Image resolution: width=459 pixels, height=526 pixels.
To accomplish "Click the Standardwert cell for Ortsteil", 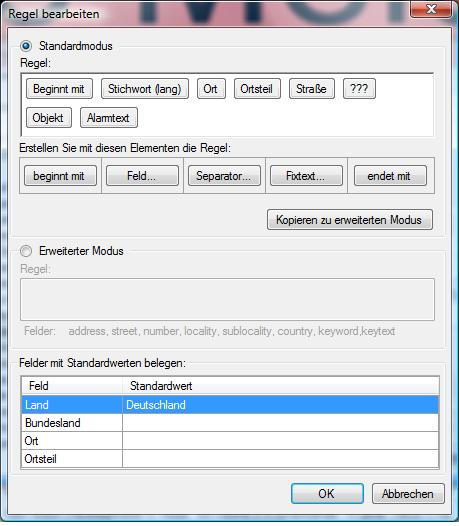I will pyautogui.click(x=280, y=459).
